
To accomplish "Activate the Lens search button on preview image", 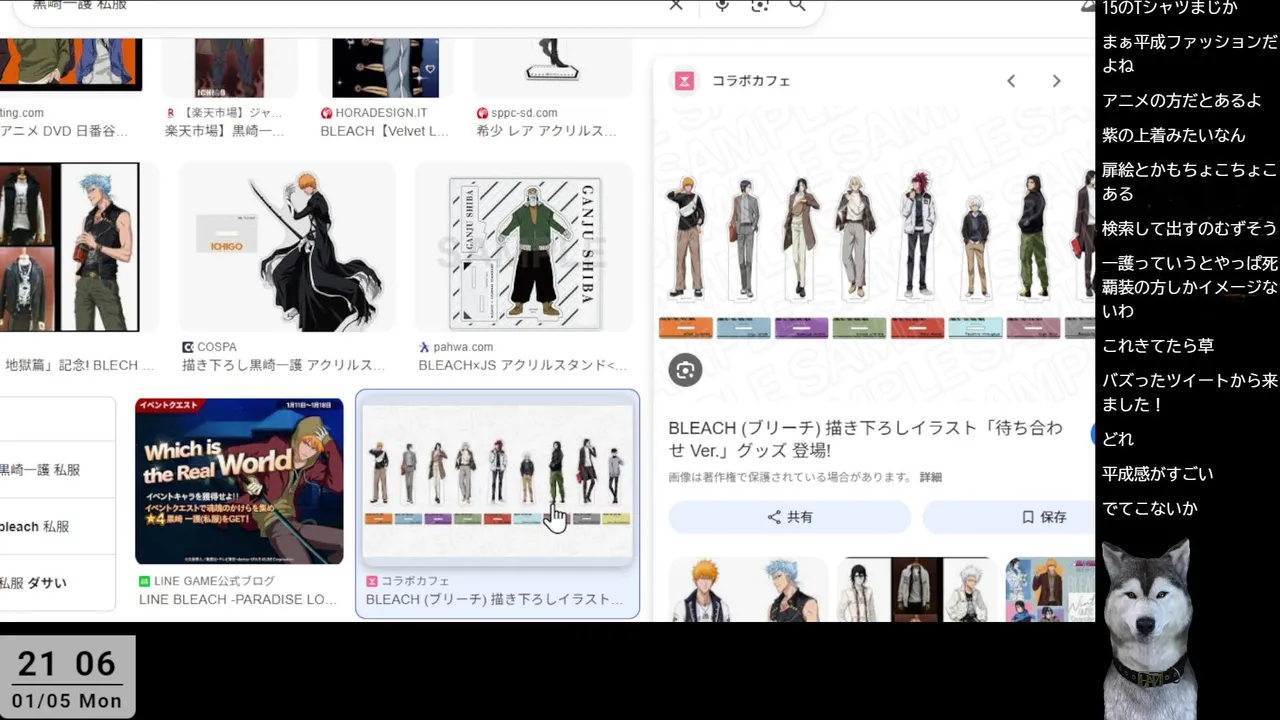I will [685, 370].
